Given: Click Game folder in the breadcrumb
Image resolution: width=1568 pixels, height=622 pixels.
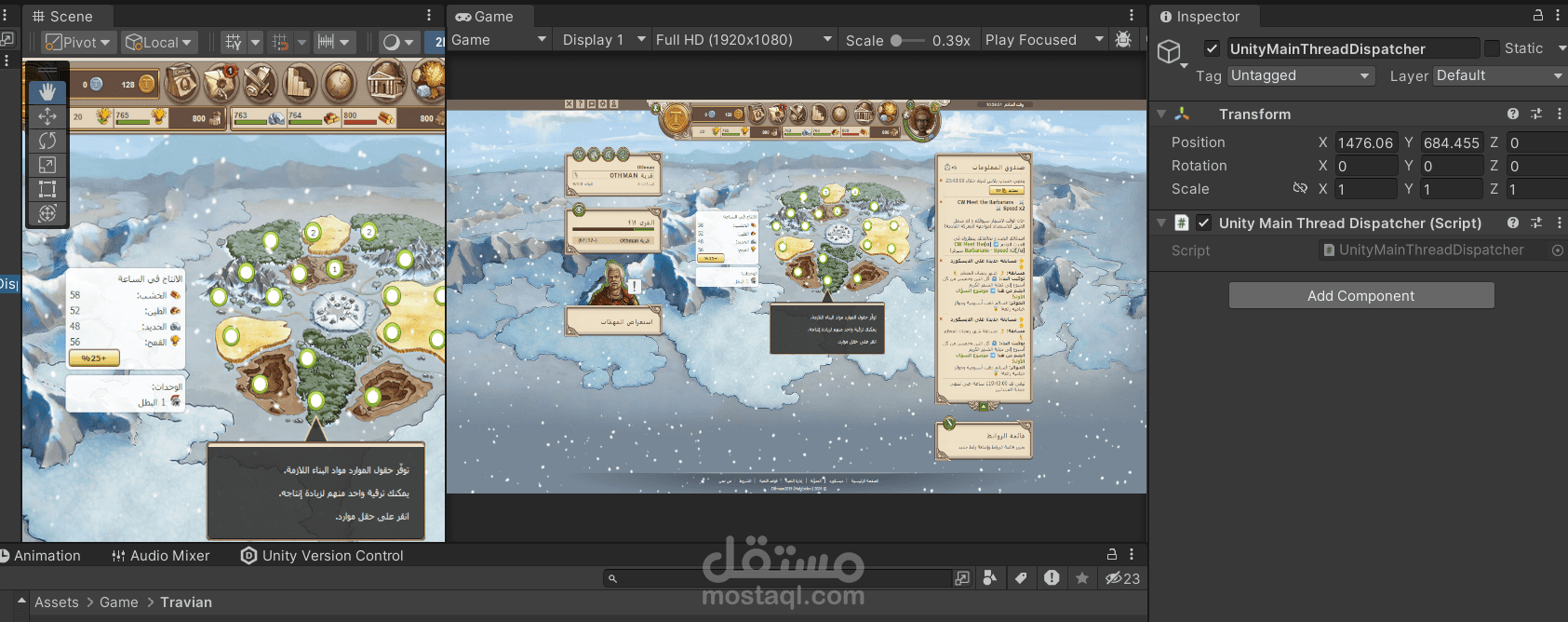Looking at the screenshot, I should click(119, 602).
